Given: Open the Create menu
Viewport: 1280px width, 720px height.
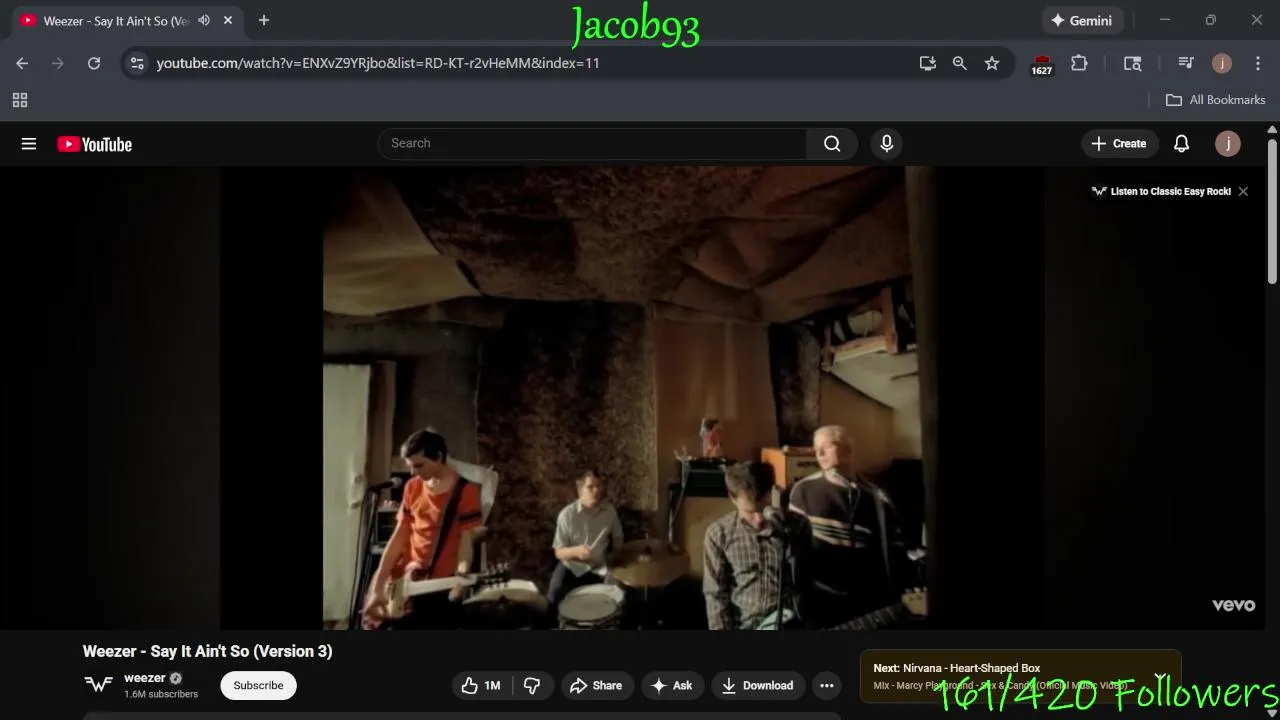Looking at the screenshot, I should point(1119,144).
